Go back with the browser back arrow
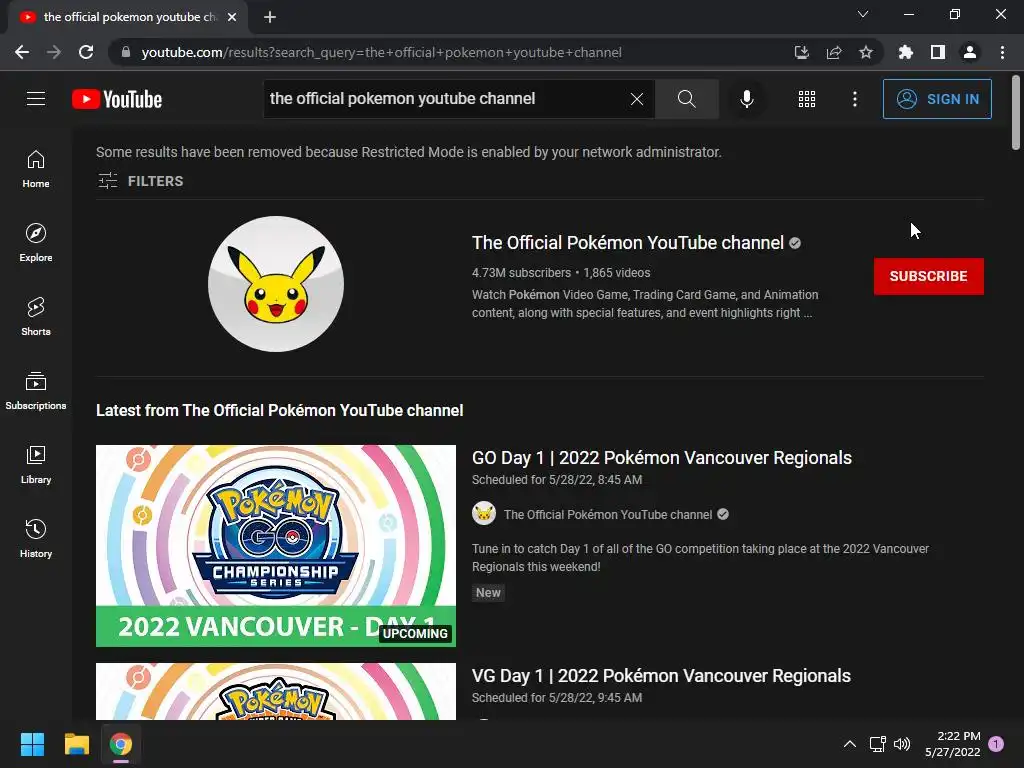Viewport: 1024px width, 768px height. 22,52
